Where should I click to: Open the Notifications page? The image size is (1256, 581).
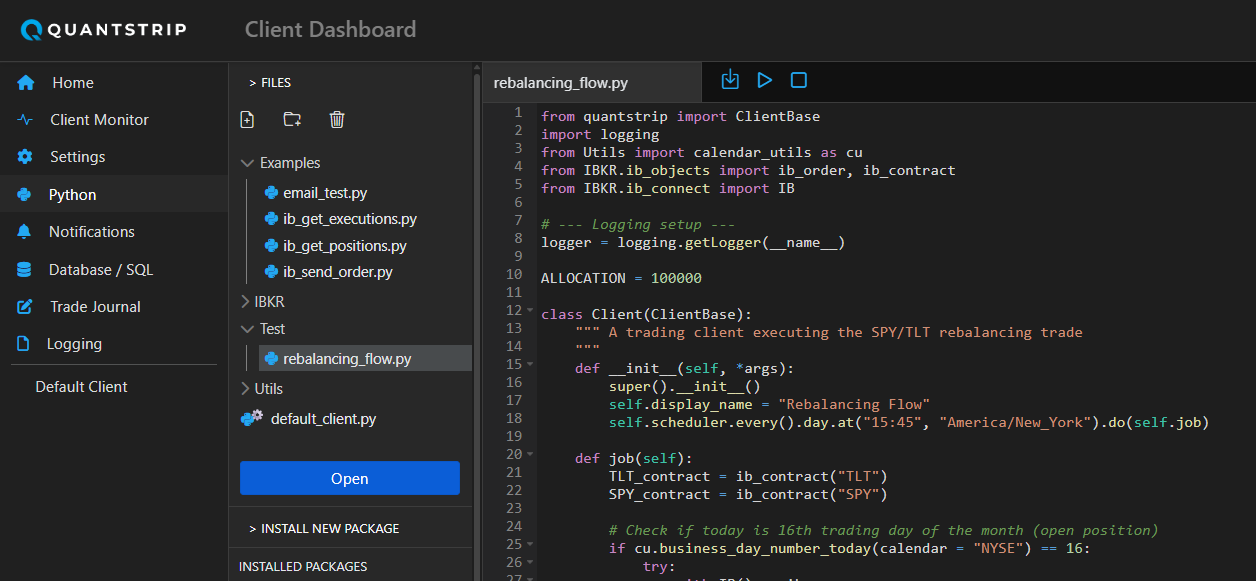click(x=91, y=231)
